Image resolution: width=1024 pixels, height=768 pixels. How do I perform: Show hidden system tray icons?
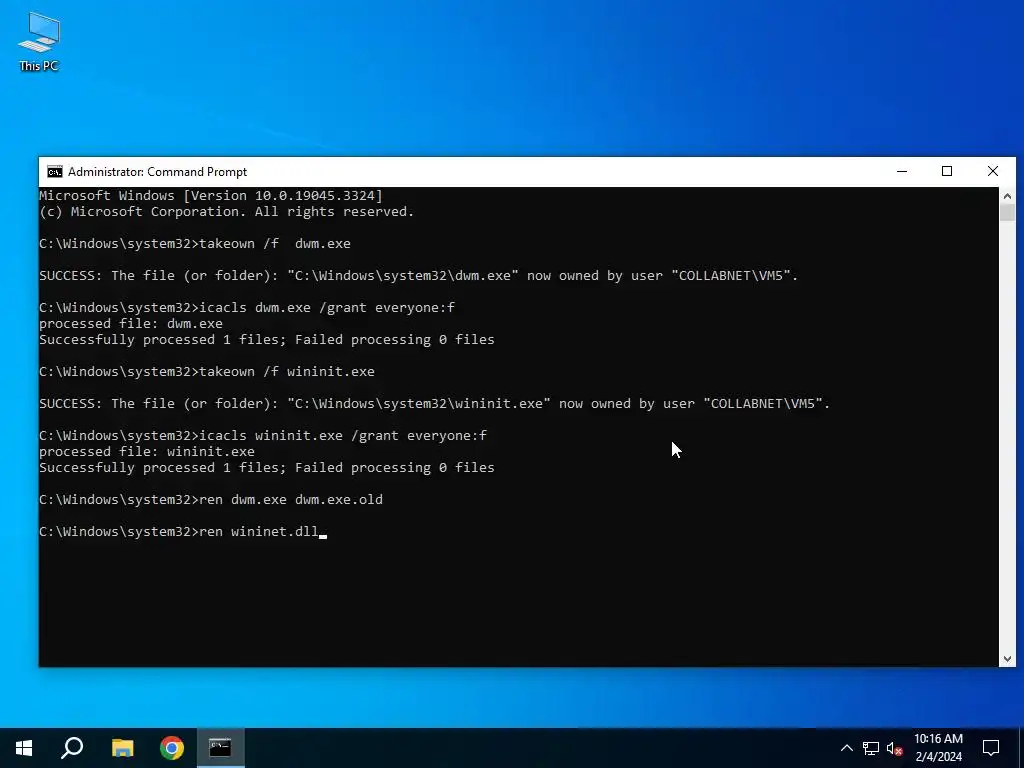[846, 748]
